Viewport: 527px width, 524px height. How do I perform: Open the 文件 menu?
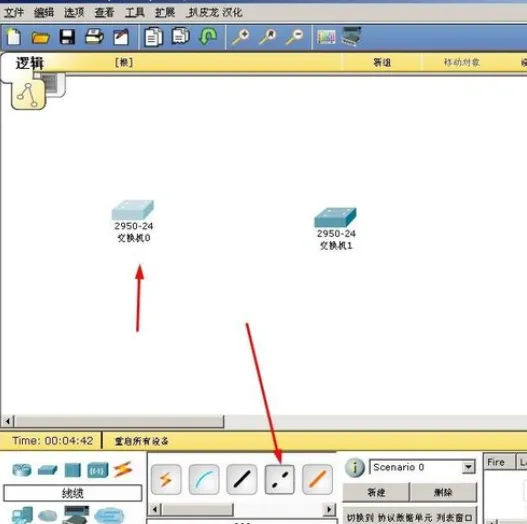point(14,12)
